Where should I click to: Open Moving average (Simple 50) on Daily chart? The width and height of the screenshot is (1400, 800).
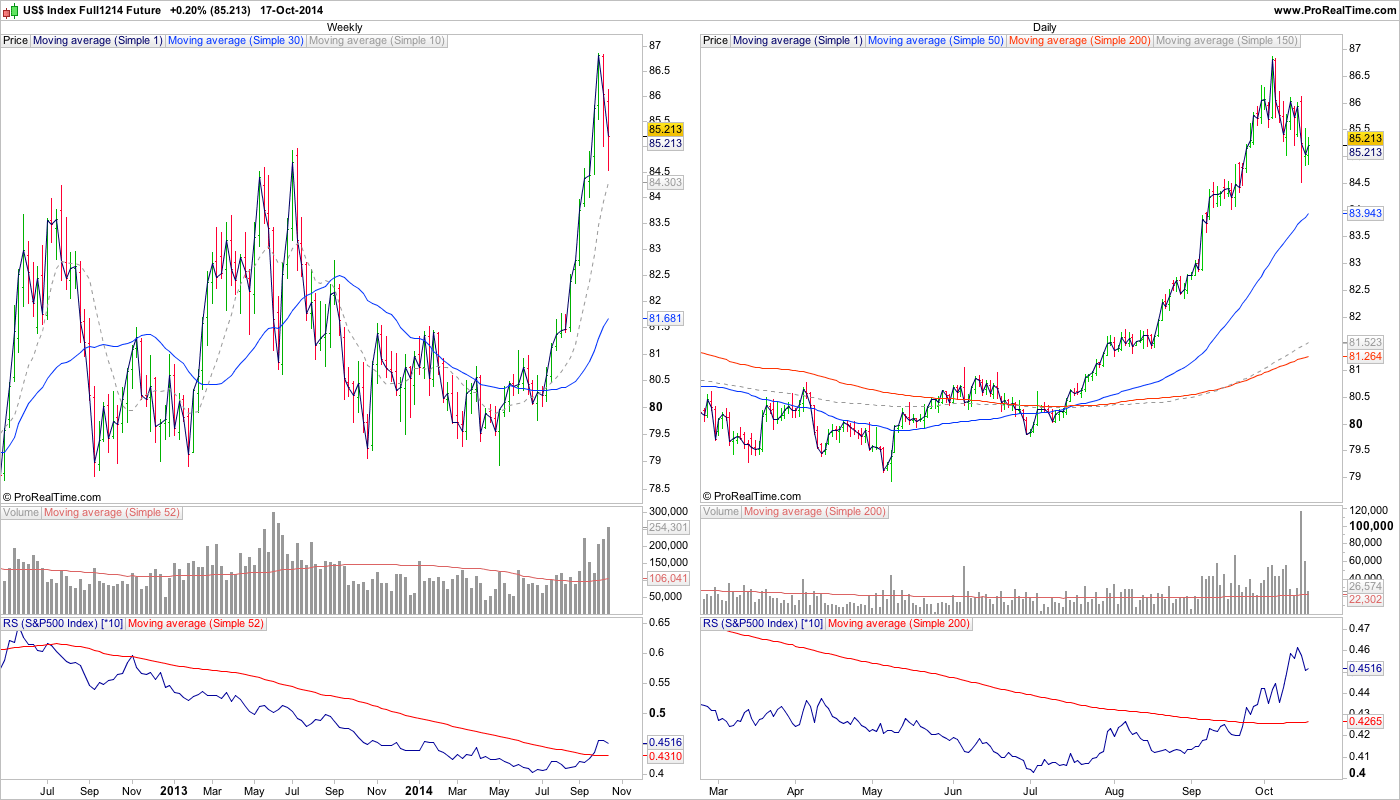pos(936,41)
